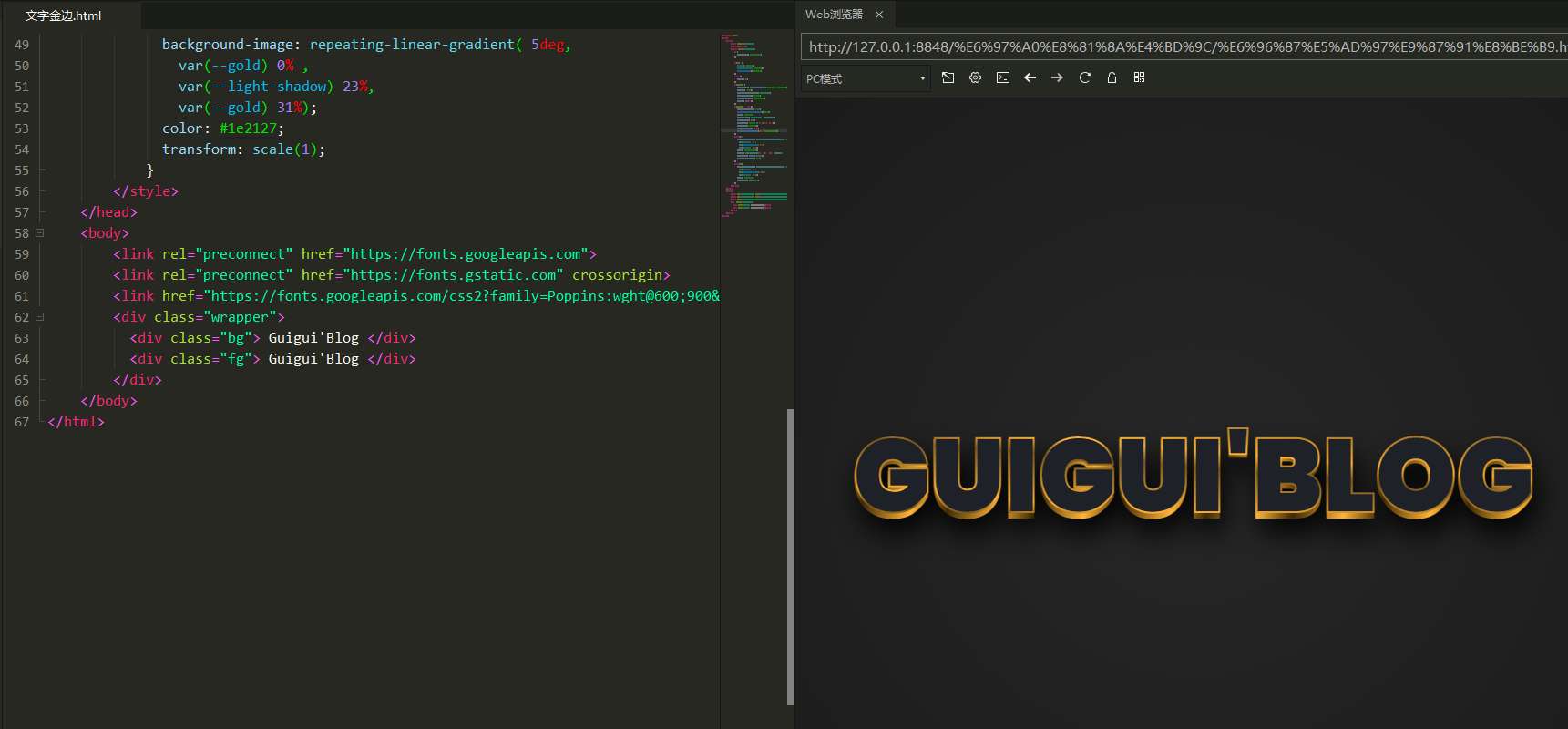Image resolution: width=1568 pixels, height=729 pixels.
Task: Open the developer console icon
Action: click(x=1002, y=77)
